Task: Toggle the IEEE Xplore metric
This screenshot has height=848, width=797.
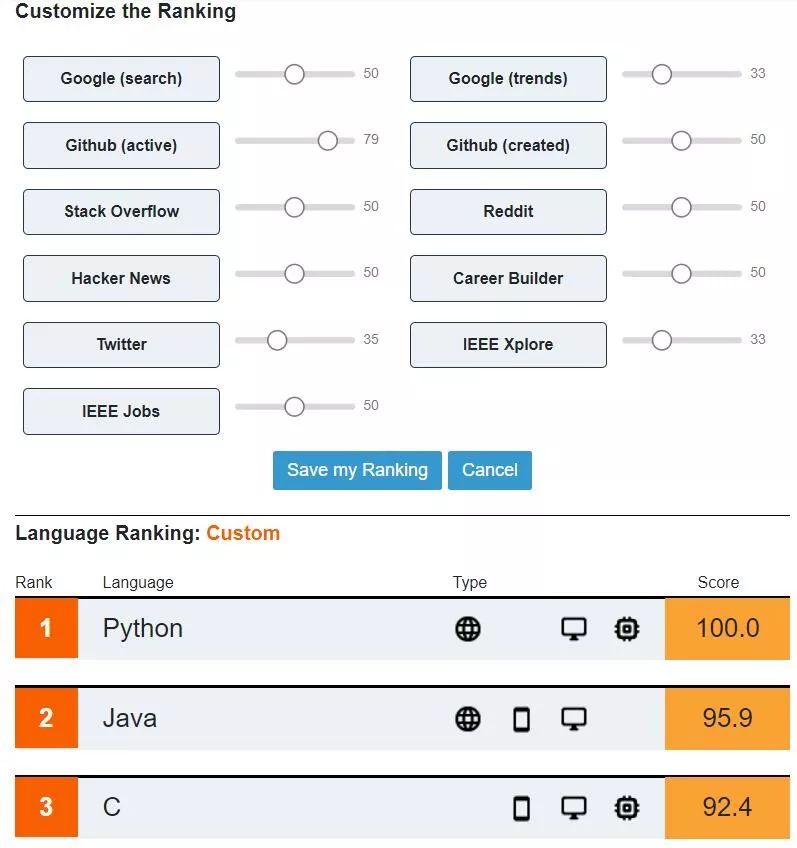Action: pyautogui.click(x=508, y=345)
